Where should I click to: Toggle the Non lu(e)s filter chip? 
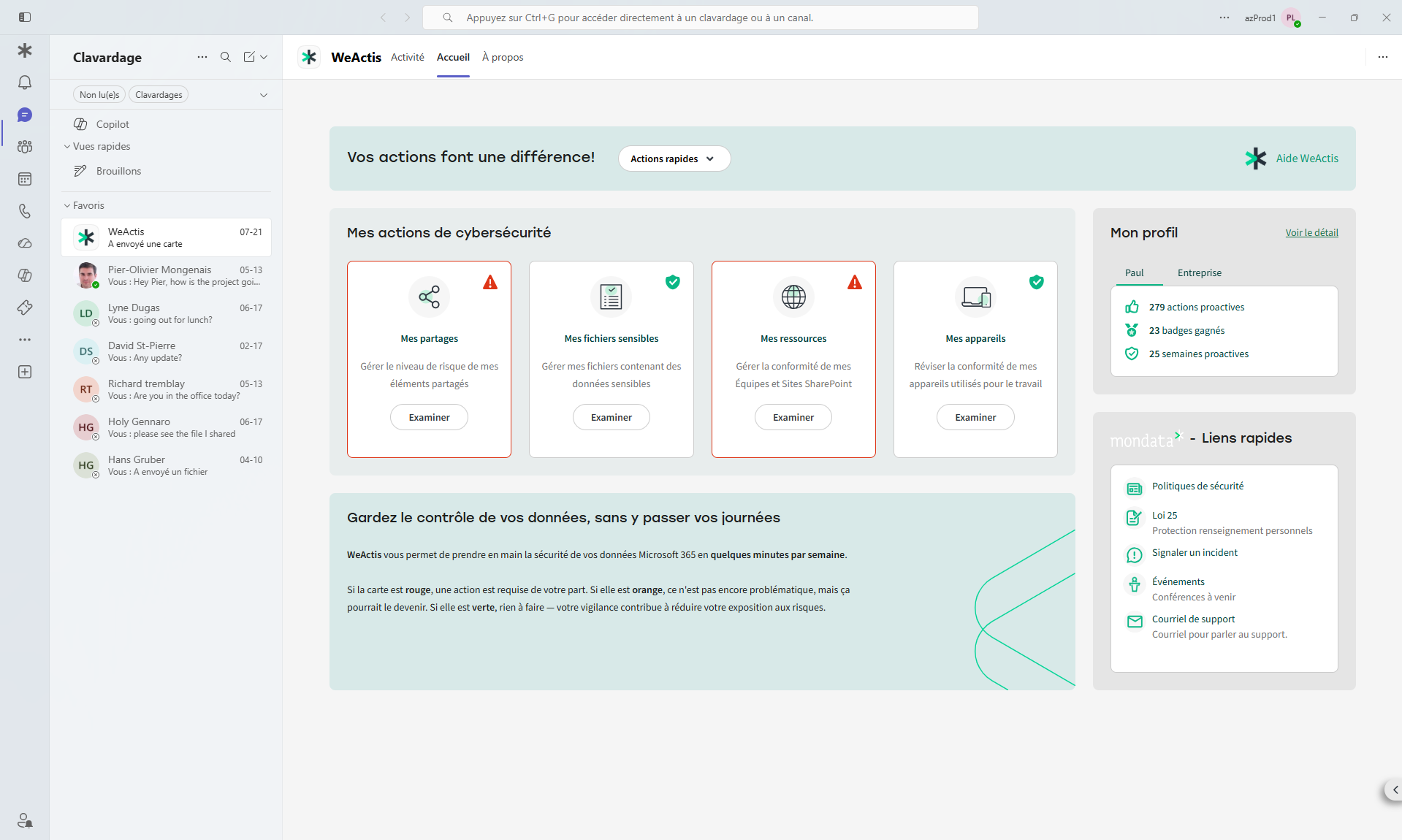point(99,95)
